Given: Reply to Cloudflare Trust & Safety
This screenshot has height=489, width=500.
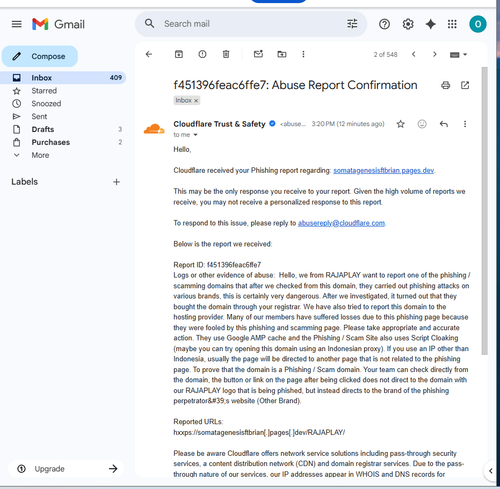Looking at the screenshot, I should (x=444, y=124).
